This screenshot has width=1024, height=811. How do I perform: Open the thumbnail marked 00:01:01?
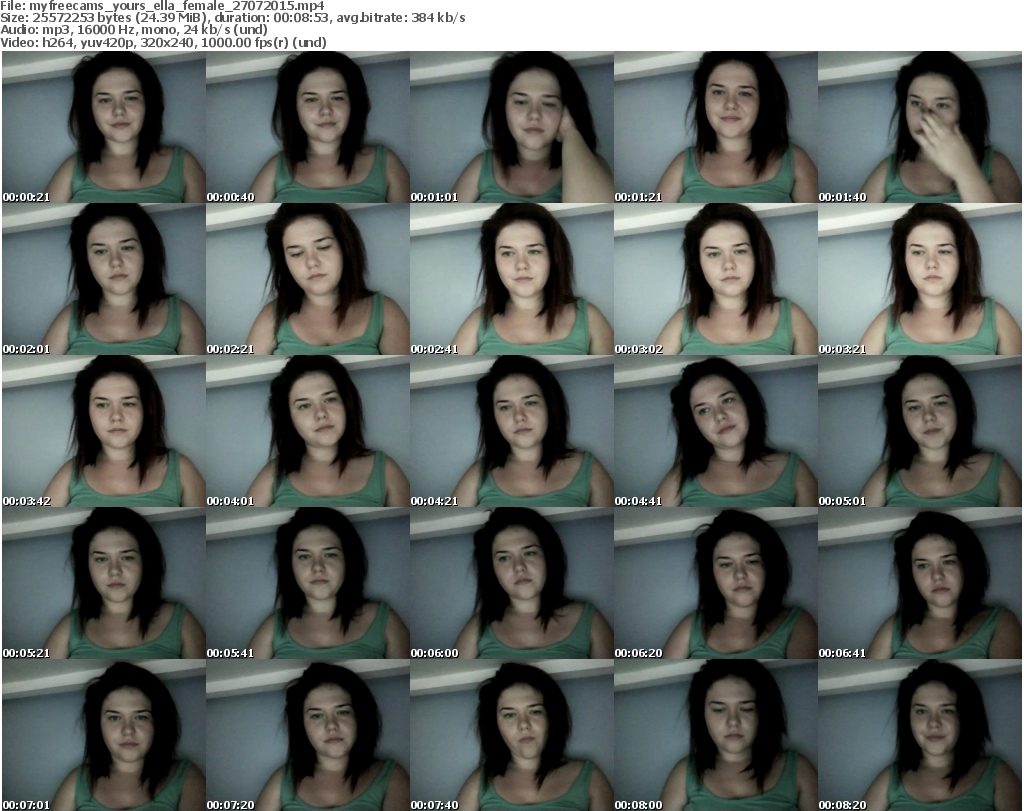pyautogui.click(x=511, y=127)
